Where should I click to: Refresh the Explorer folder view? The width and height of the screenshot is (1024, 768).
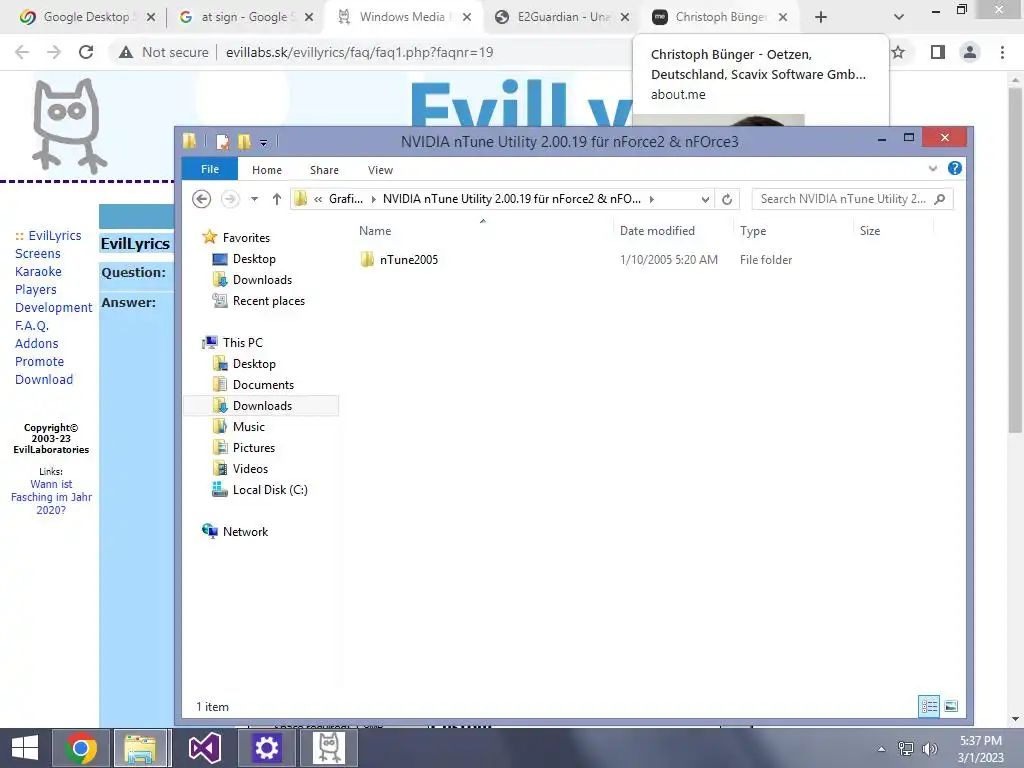[727, 199]
